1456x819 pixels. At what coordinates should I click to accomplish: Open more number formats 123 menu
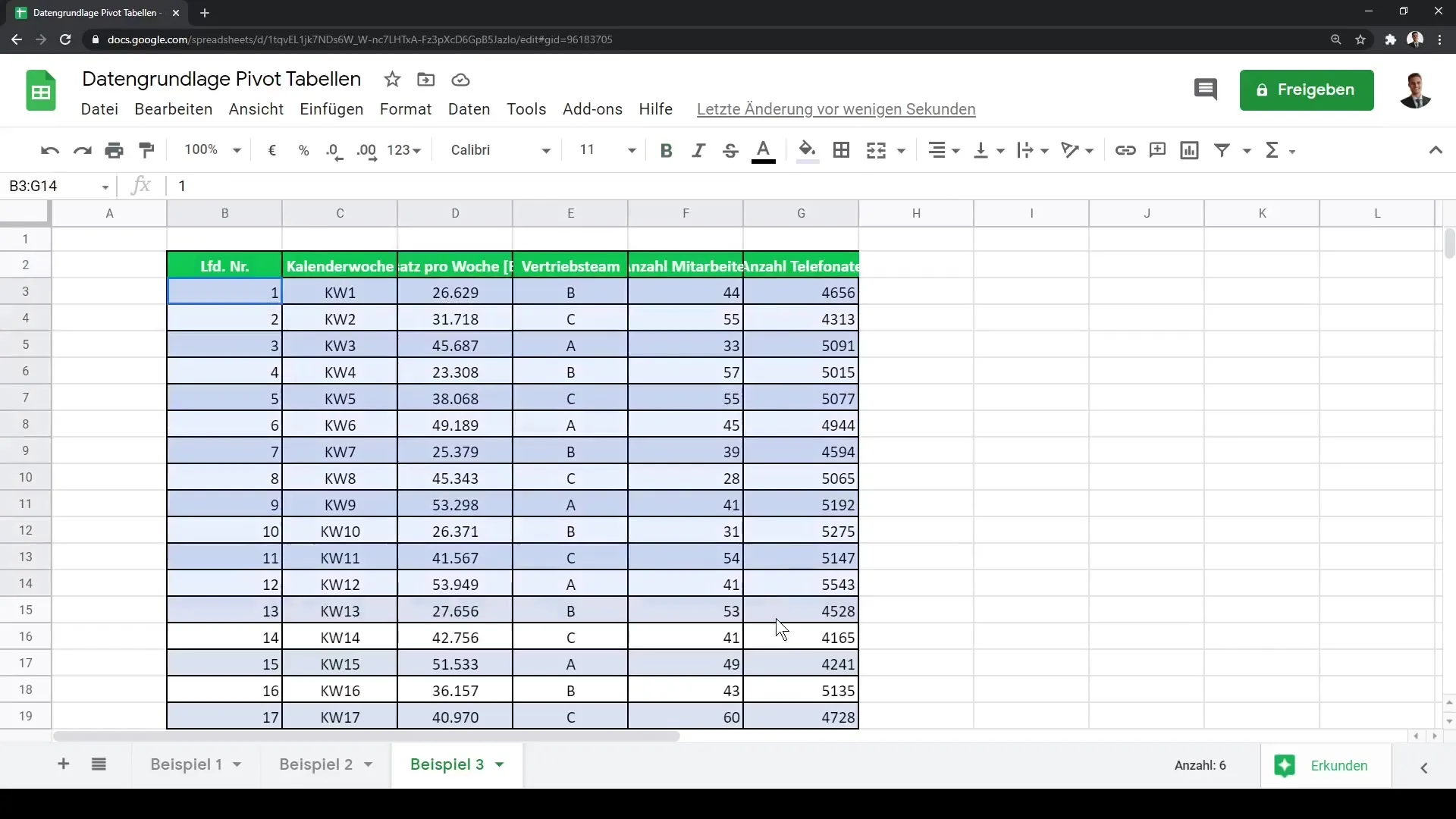(403, 150)
